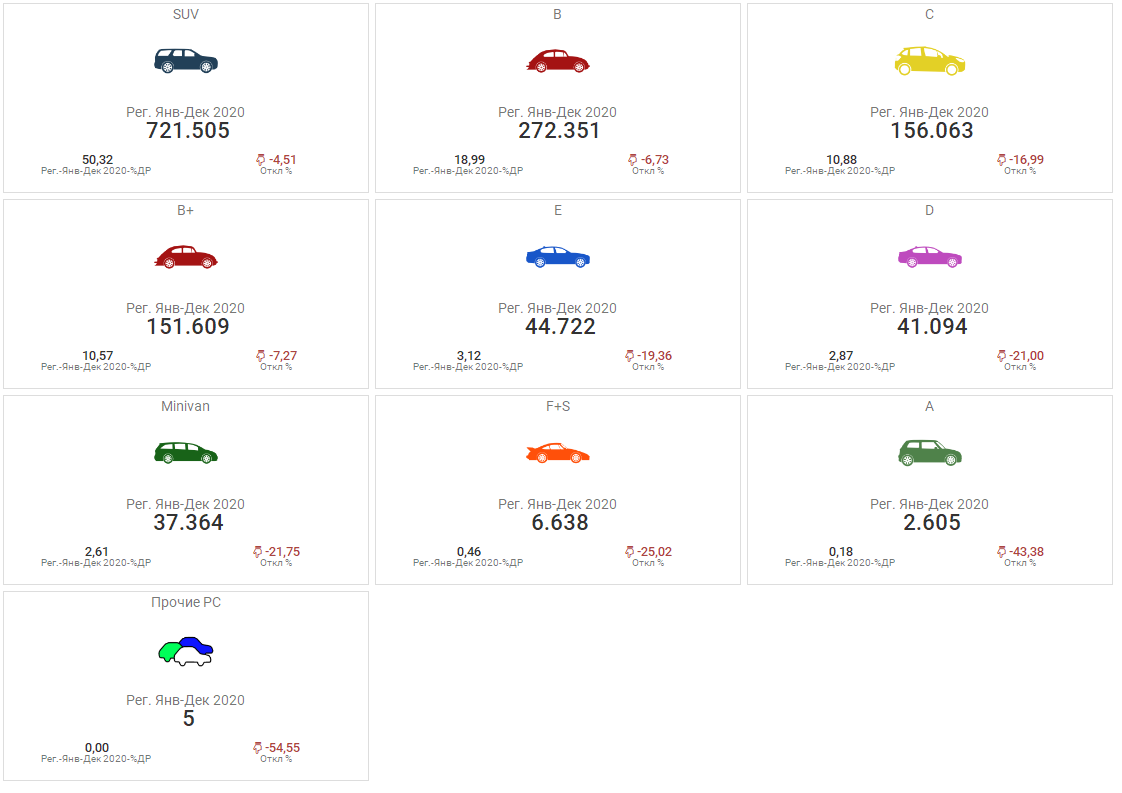Viewport: 1122px width, 793px height.
Task: Click the C segment share value 10,88
Action: (842, 160)
